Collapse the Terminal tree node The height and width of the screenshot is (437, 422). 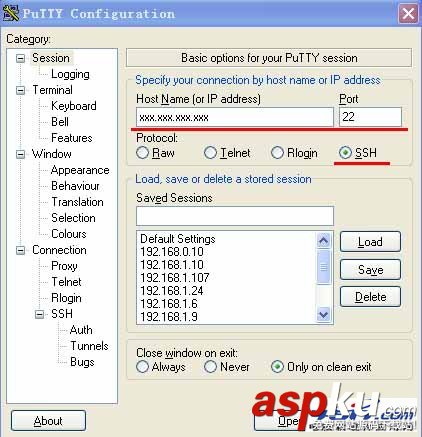(x=21, y=90)
